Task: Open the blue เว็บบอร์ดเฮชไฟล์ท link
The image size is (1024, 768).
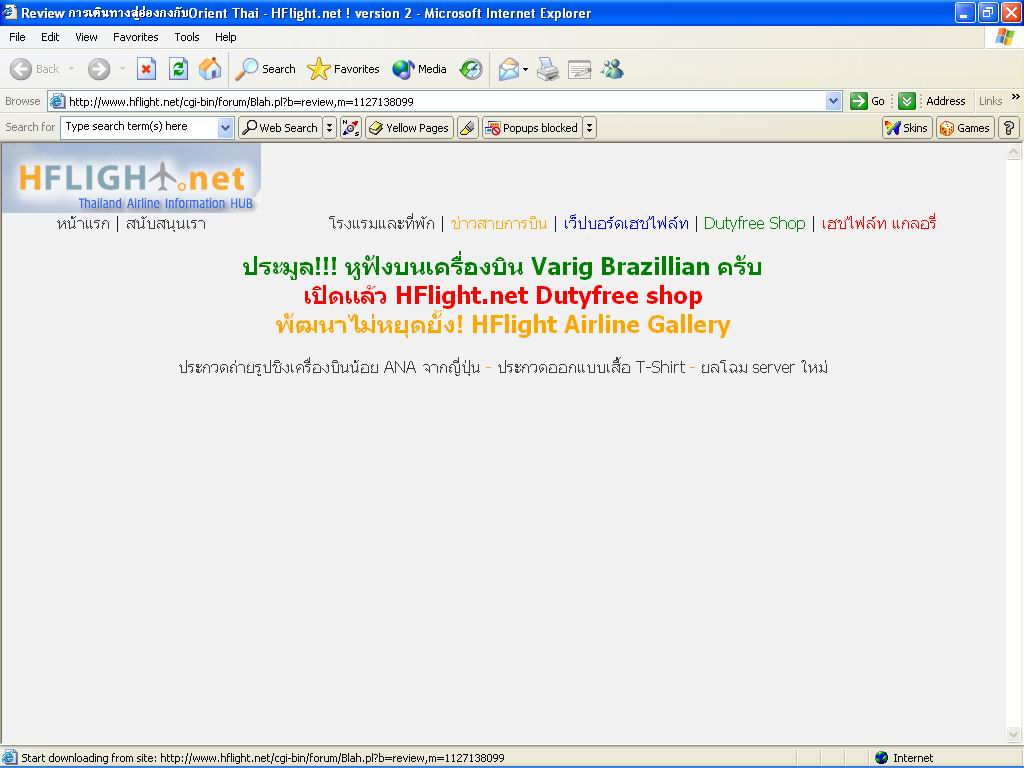Action: 626,223
